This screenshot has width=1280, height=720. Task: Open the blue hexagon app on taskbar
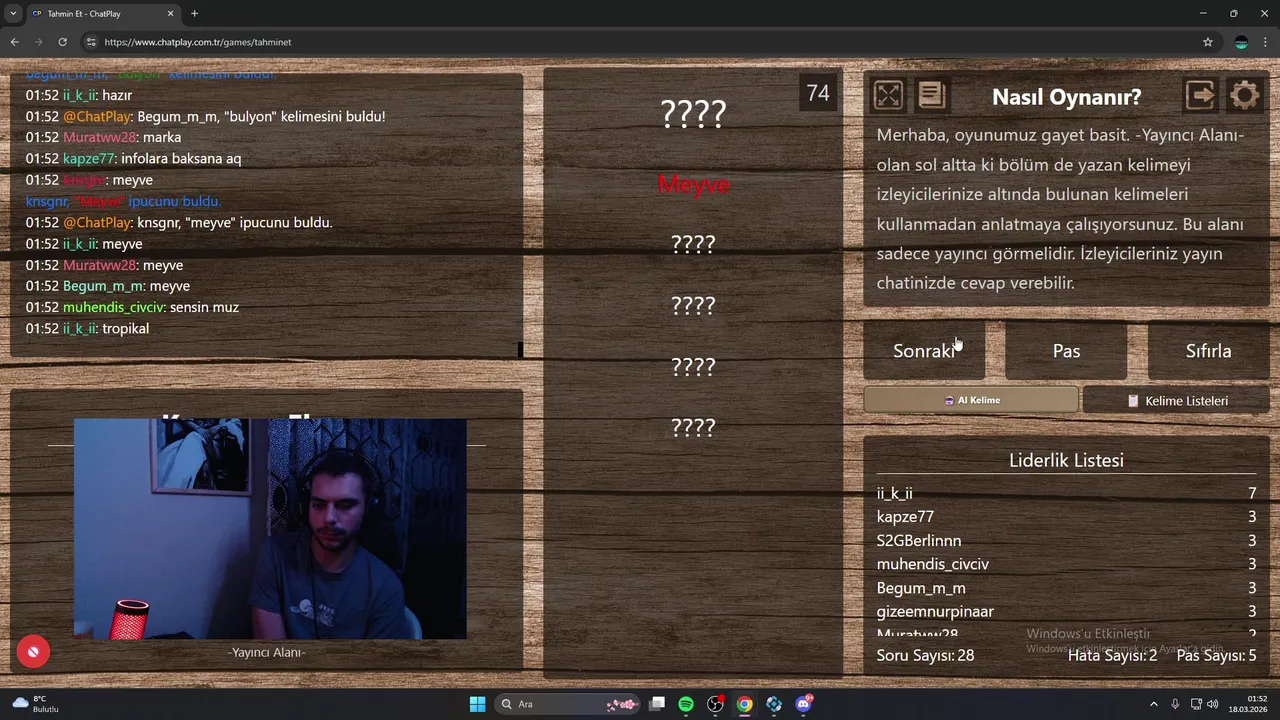774,704
